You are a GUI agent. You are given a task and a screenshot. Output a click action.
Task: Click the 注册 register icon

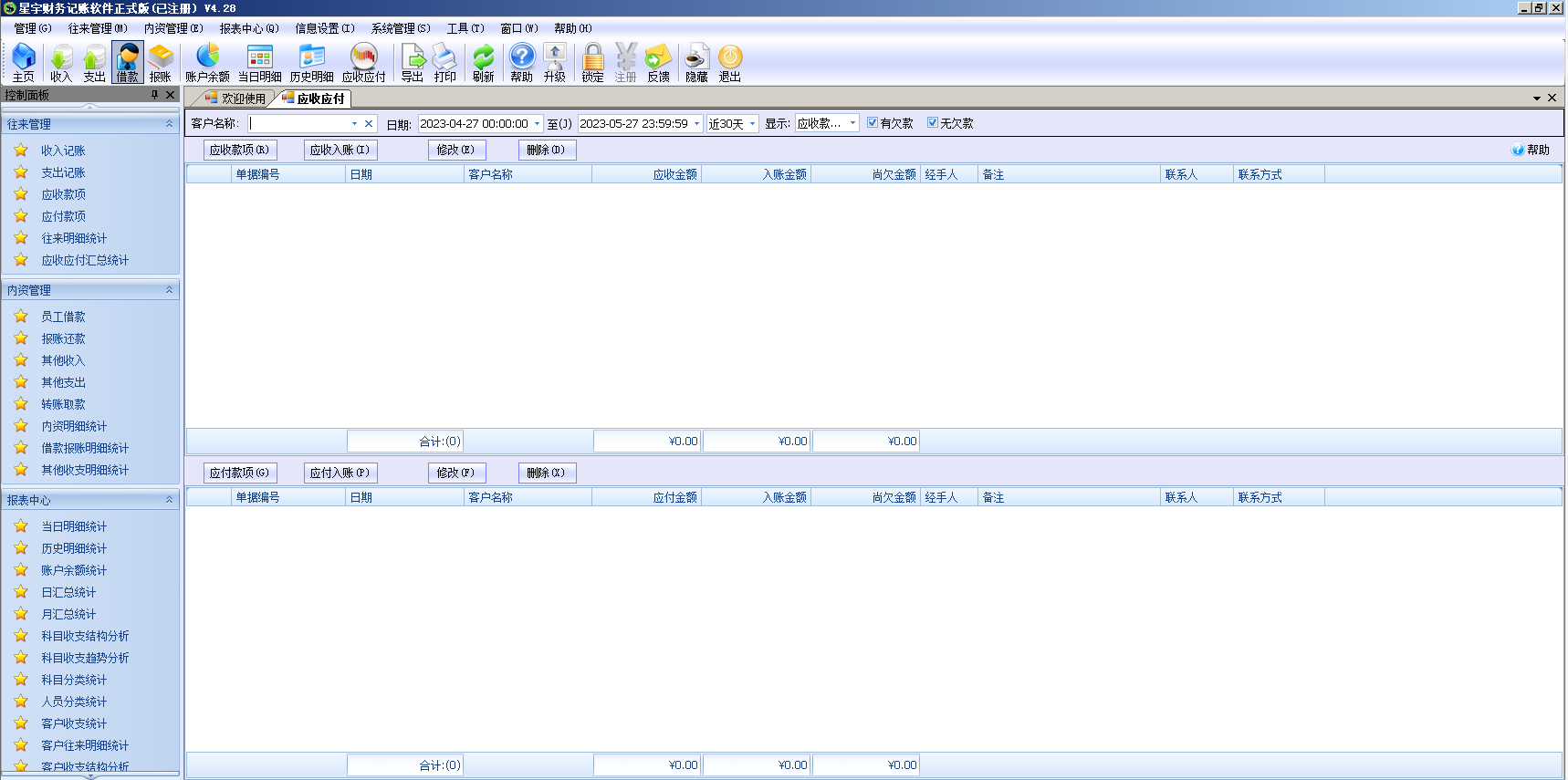click(x=626, y=63)
